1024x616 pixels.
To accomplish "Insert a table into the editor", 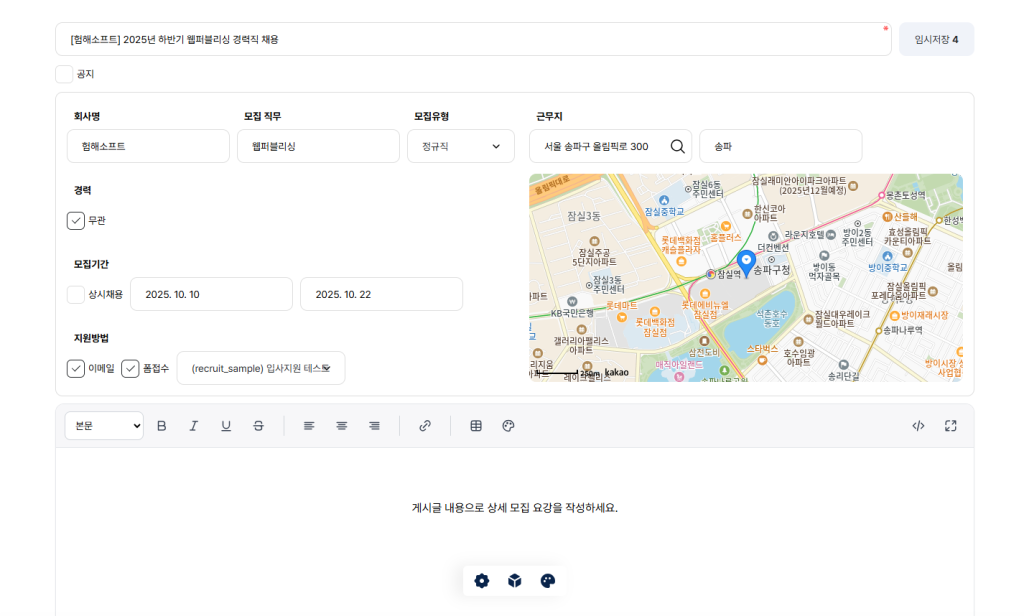I will (x=476, y=426).
